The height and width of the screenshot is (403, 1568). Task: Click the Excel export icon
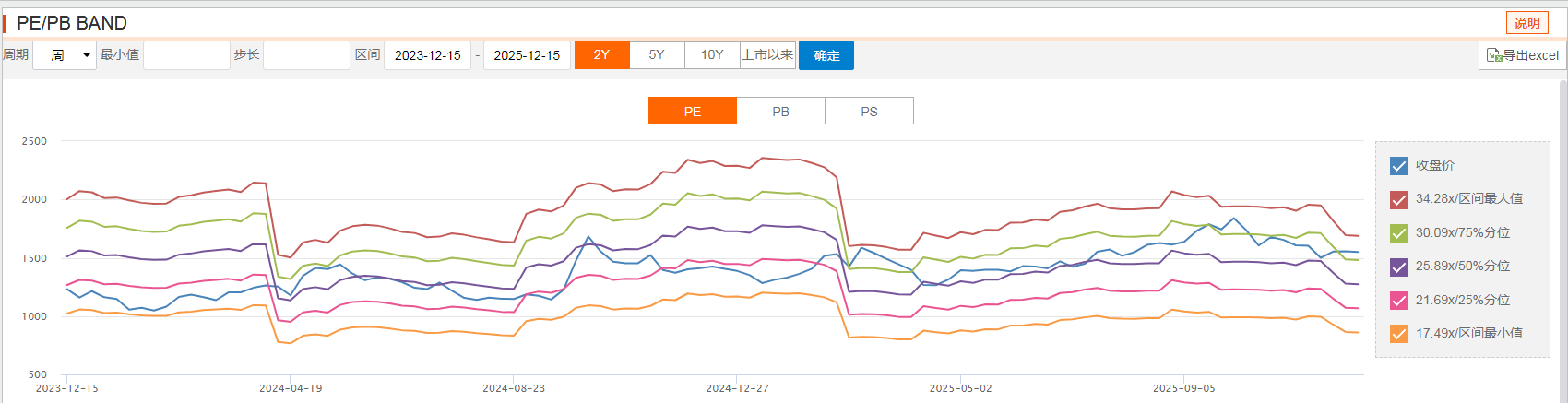point(1494,55)
